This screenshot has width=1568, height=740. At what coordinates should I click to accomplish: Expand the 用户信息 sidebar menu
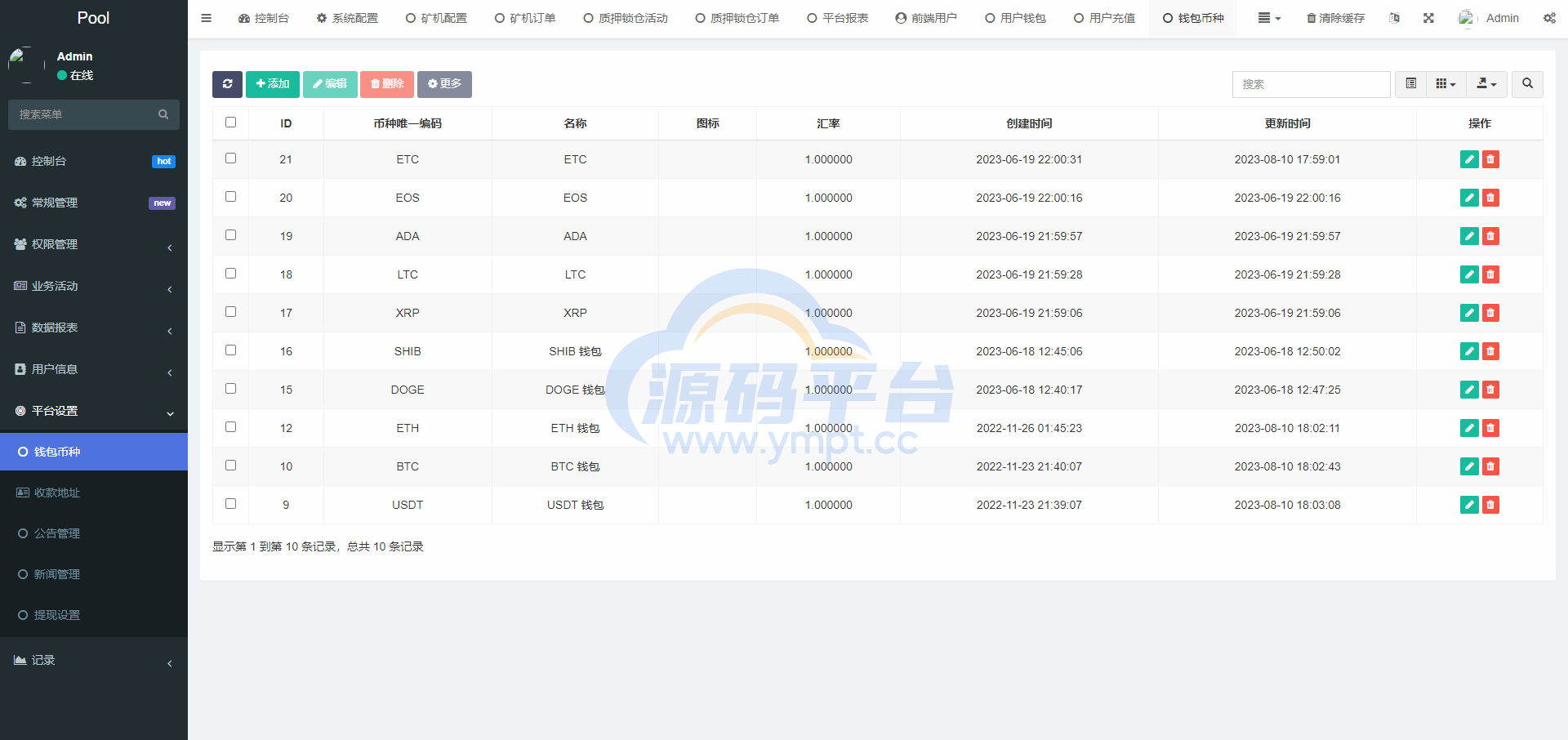(x=94, y=369)
